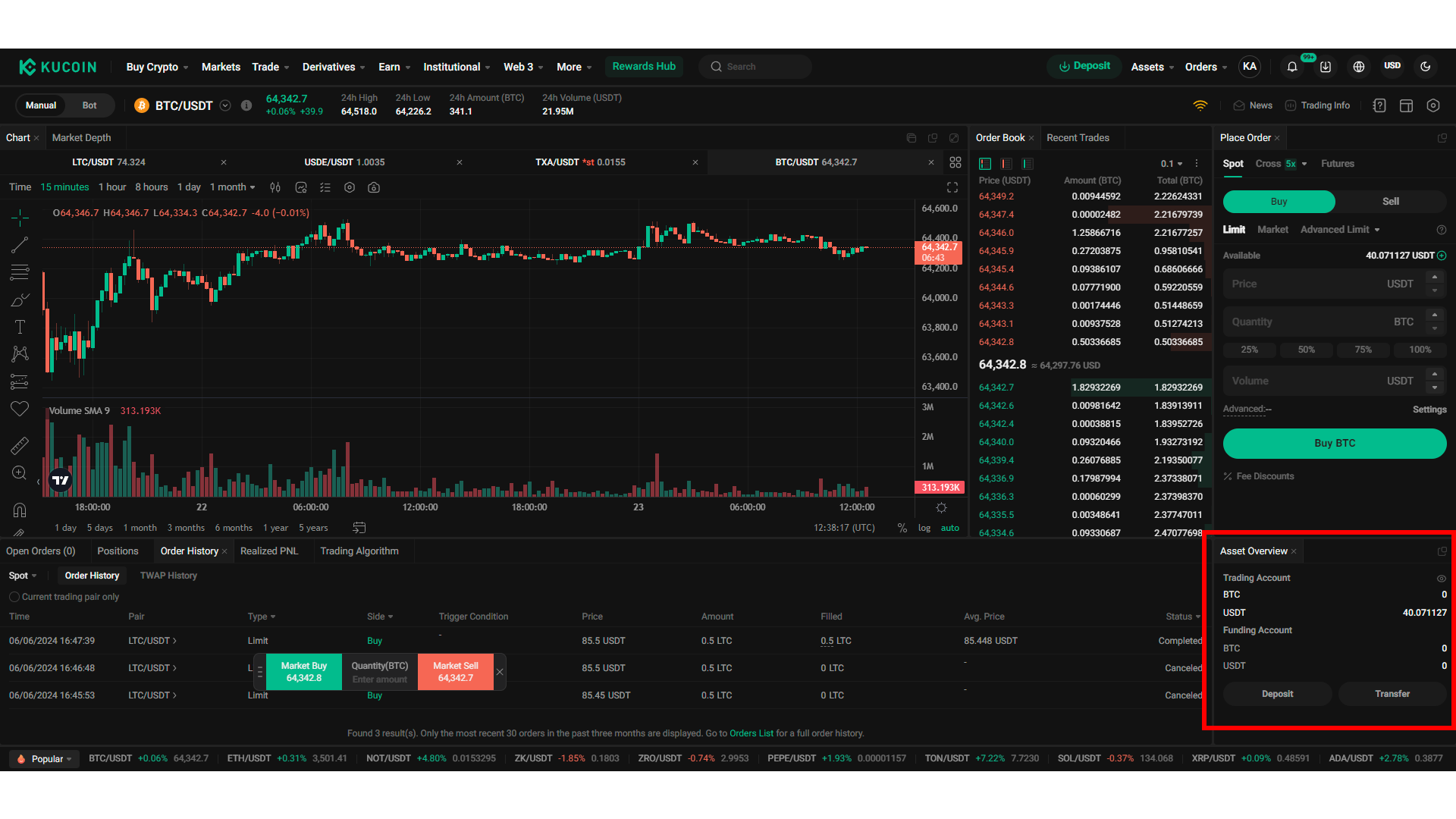
Task: Expand the order book 0.1 precision dropdown
Action: (1171, 164)
